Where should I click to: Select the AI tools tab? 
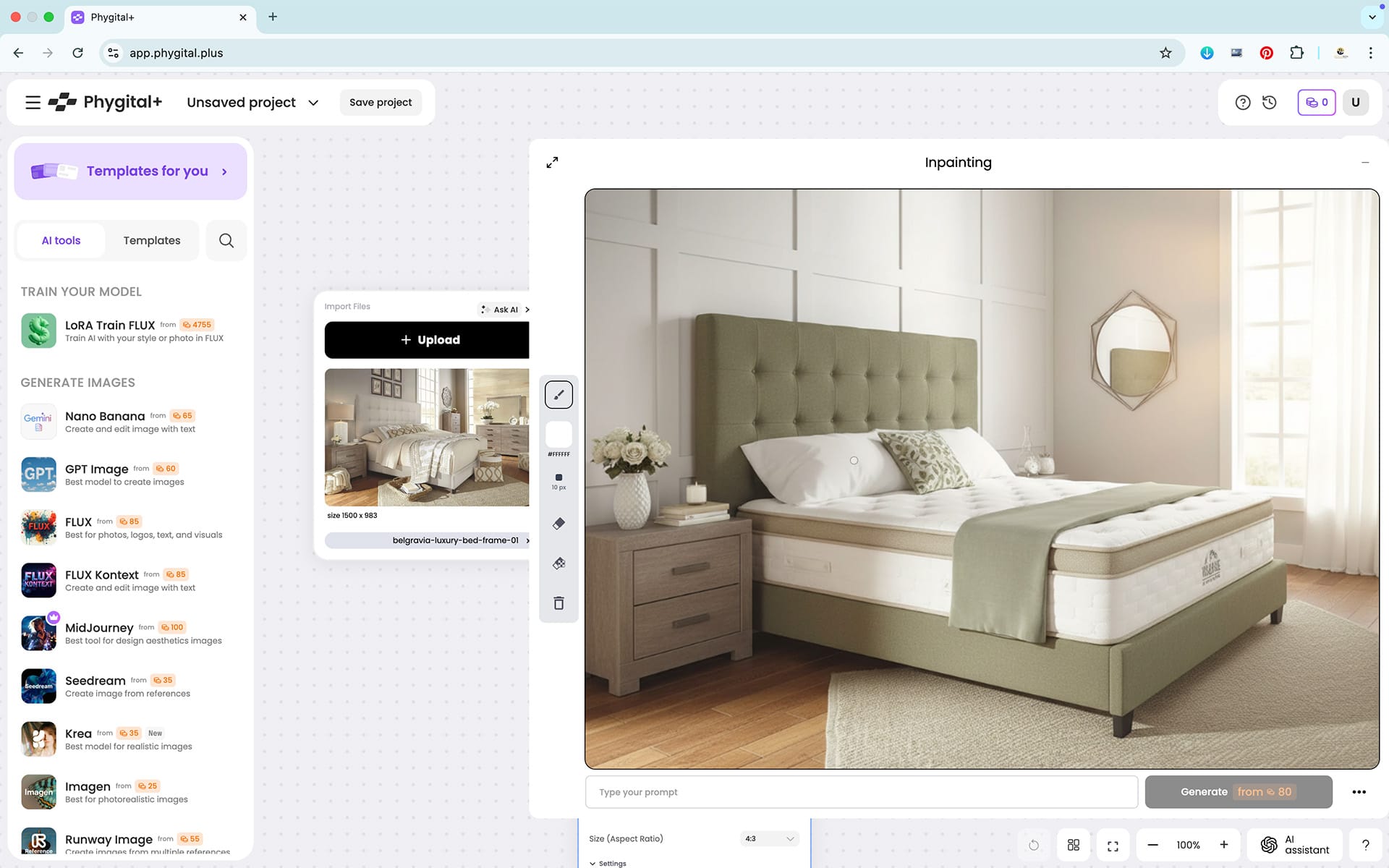click(61, 241)
